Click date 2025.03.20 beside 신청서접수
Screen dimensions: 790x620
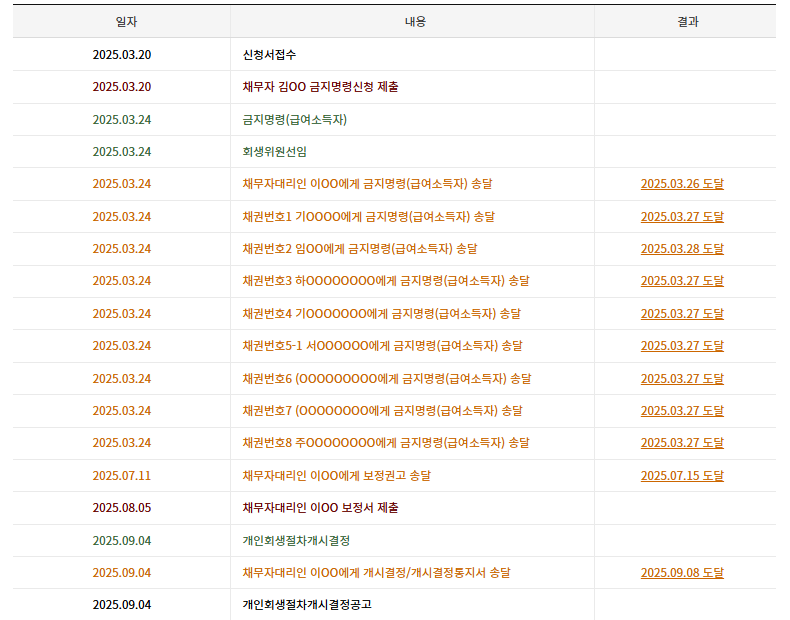point(122,54)
